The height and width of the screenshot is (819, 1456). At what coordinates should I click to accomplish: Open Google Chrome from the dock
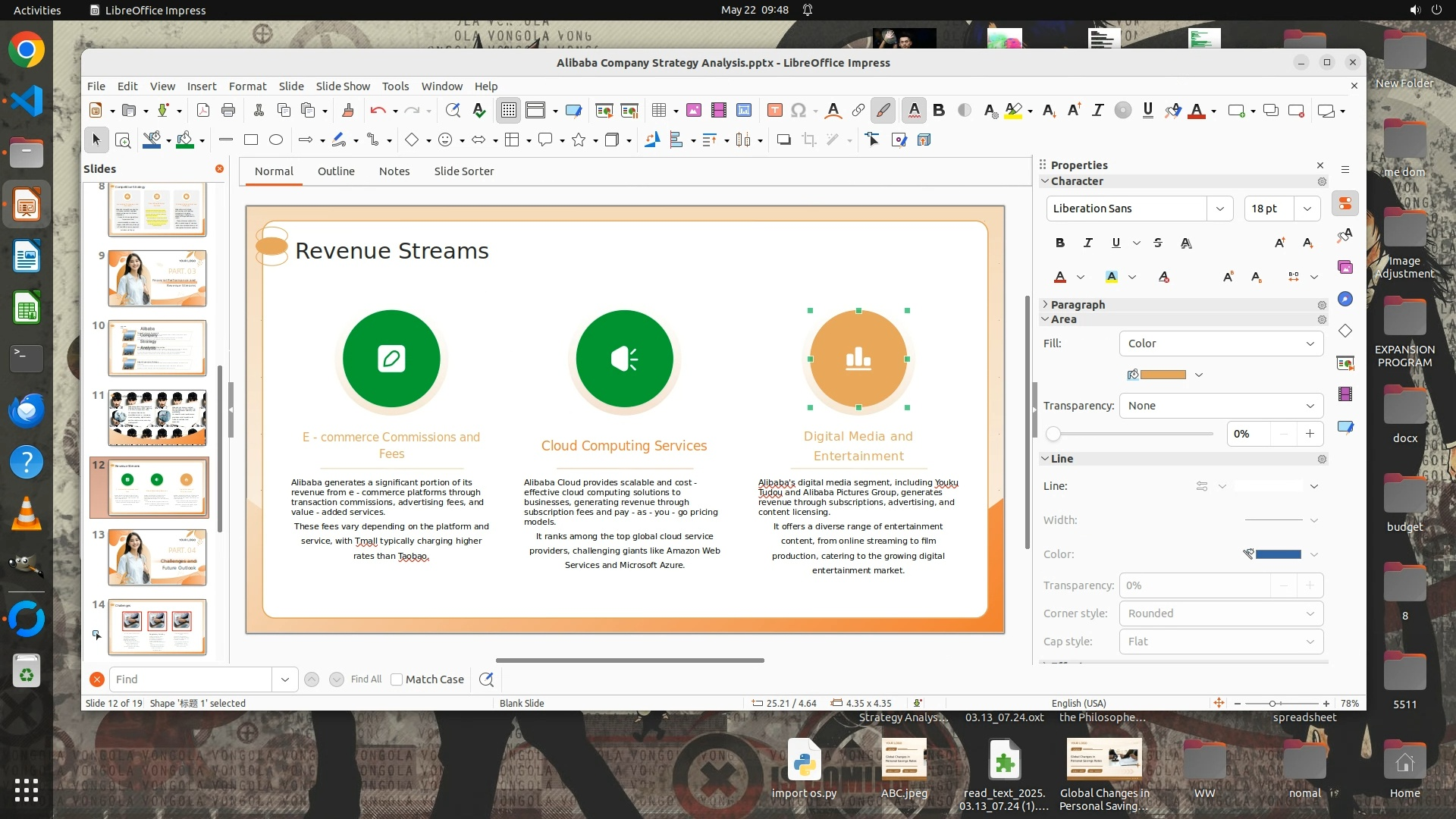(27, 50)
